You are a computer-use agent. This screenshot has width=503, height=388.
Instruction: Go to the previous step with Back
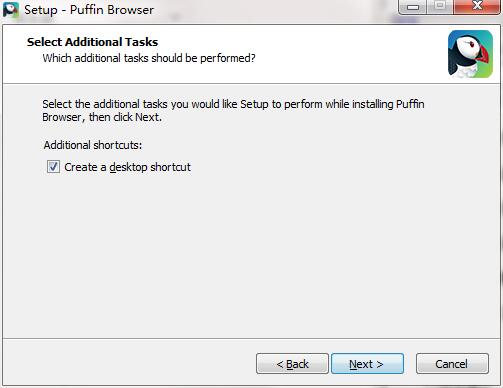pos(292,364)
